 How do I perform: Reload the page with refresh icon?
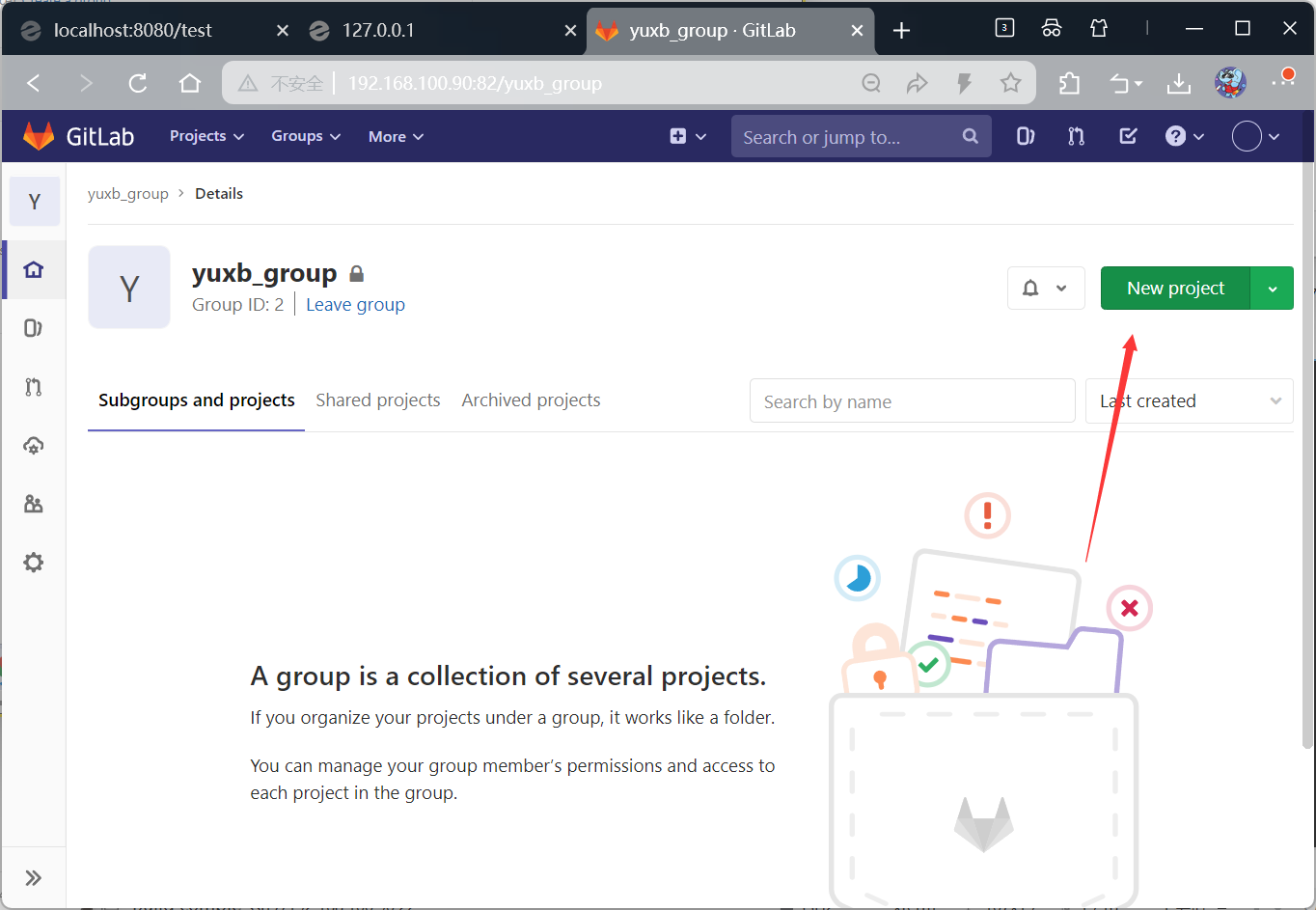point(138,83)
